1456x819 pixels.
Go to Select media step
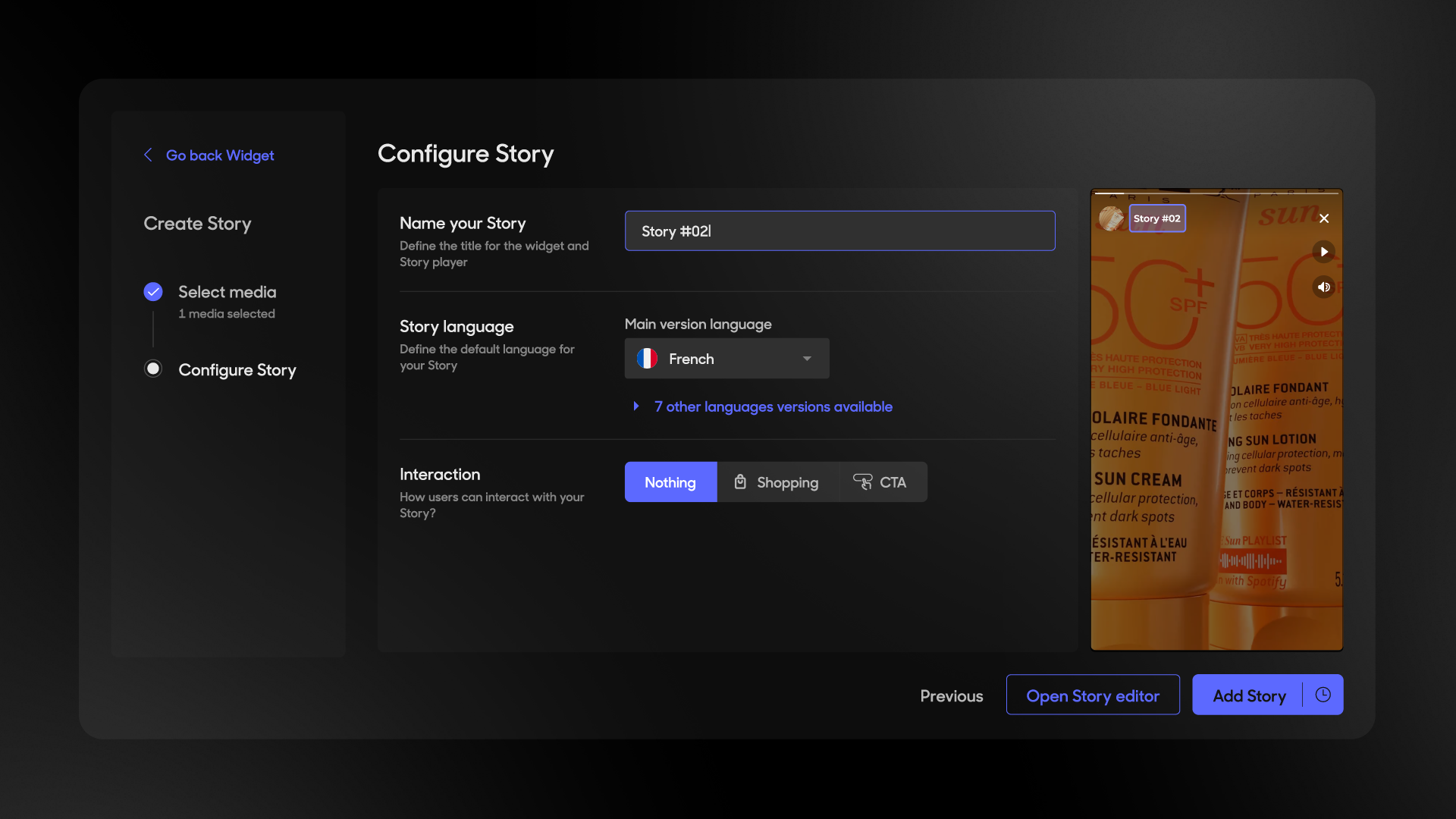point(227,292)
